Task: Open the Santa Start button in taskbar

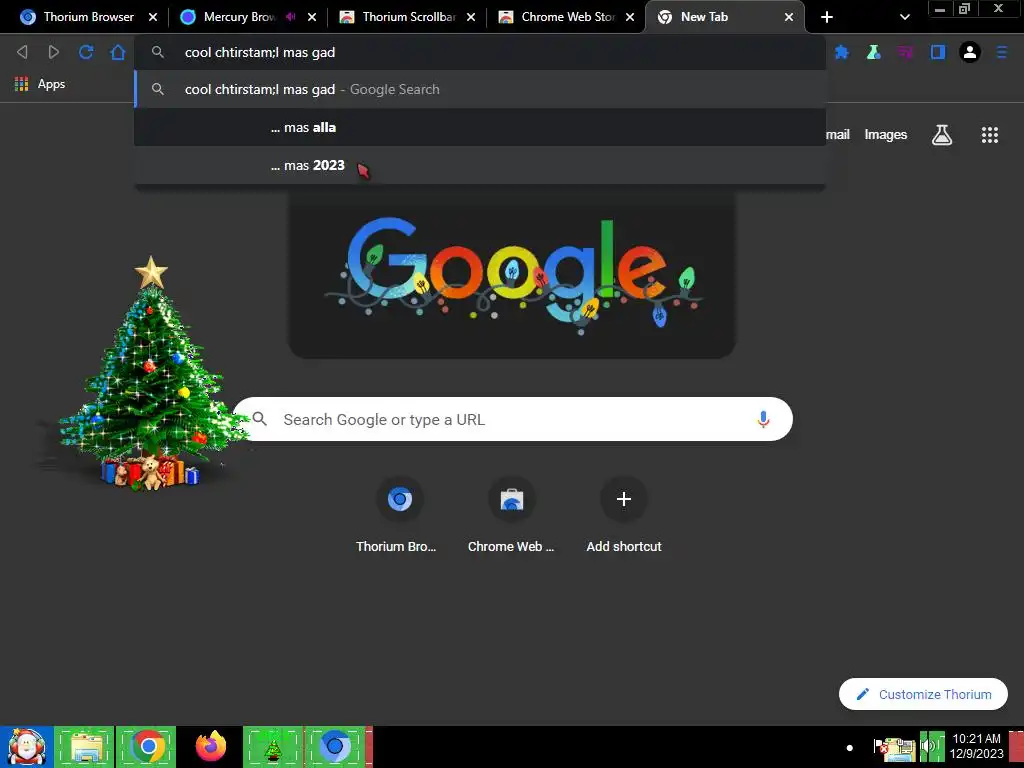Action: point(27,746)
